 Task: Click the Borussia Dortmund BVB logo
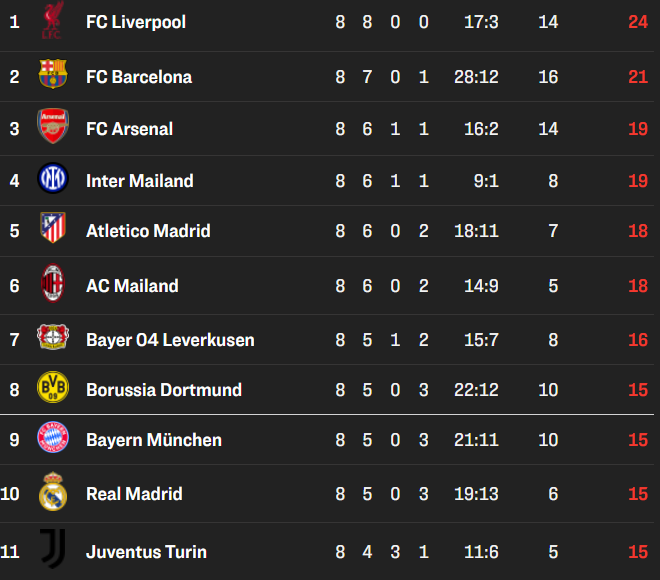click(53, 387)
